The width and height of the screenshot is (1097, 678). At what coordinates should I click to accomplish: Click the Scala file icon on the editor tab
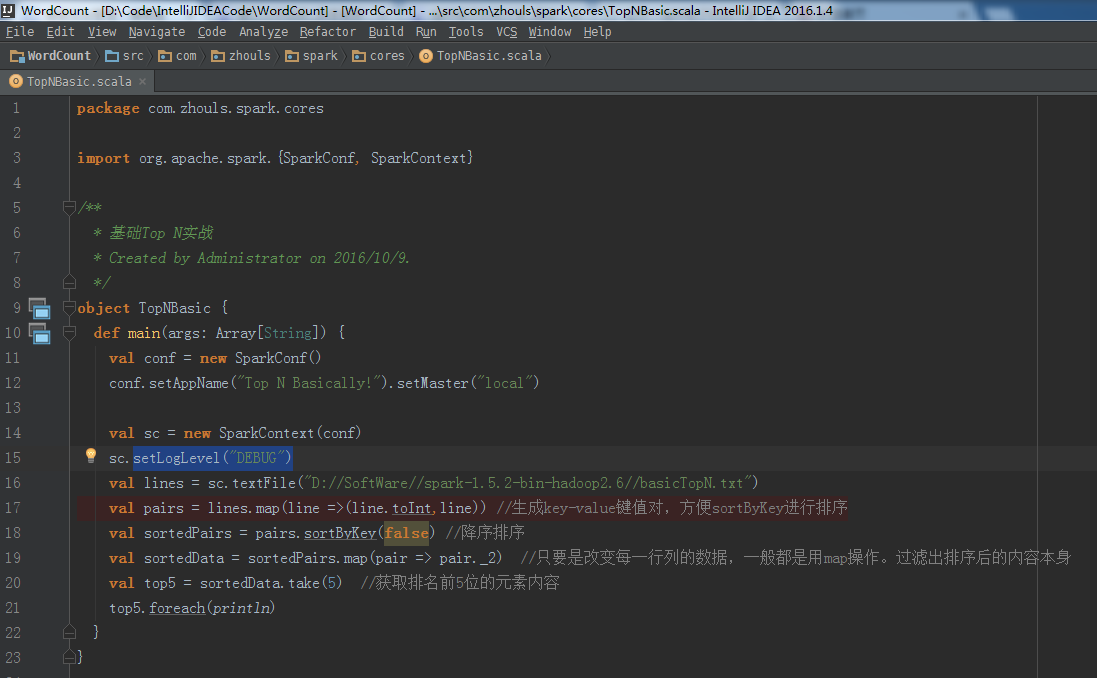(15, 82)
